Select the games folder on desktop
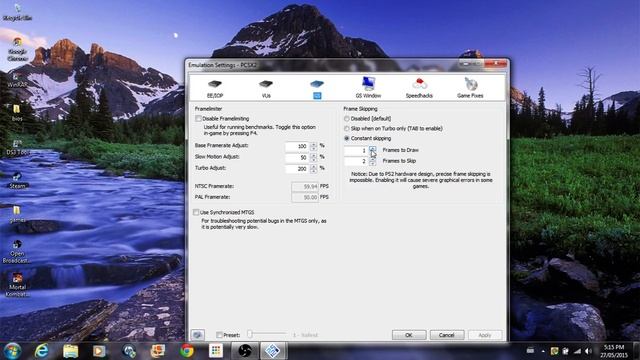The width and height of the screenshot is (640, 360). click(x=17, y=214)
